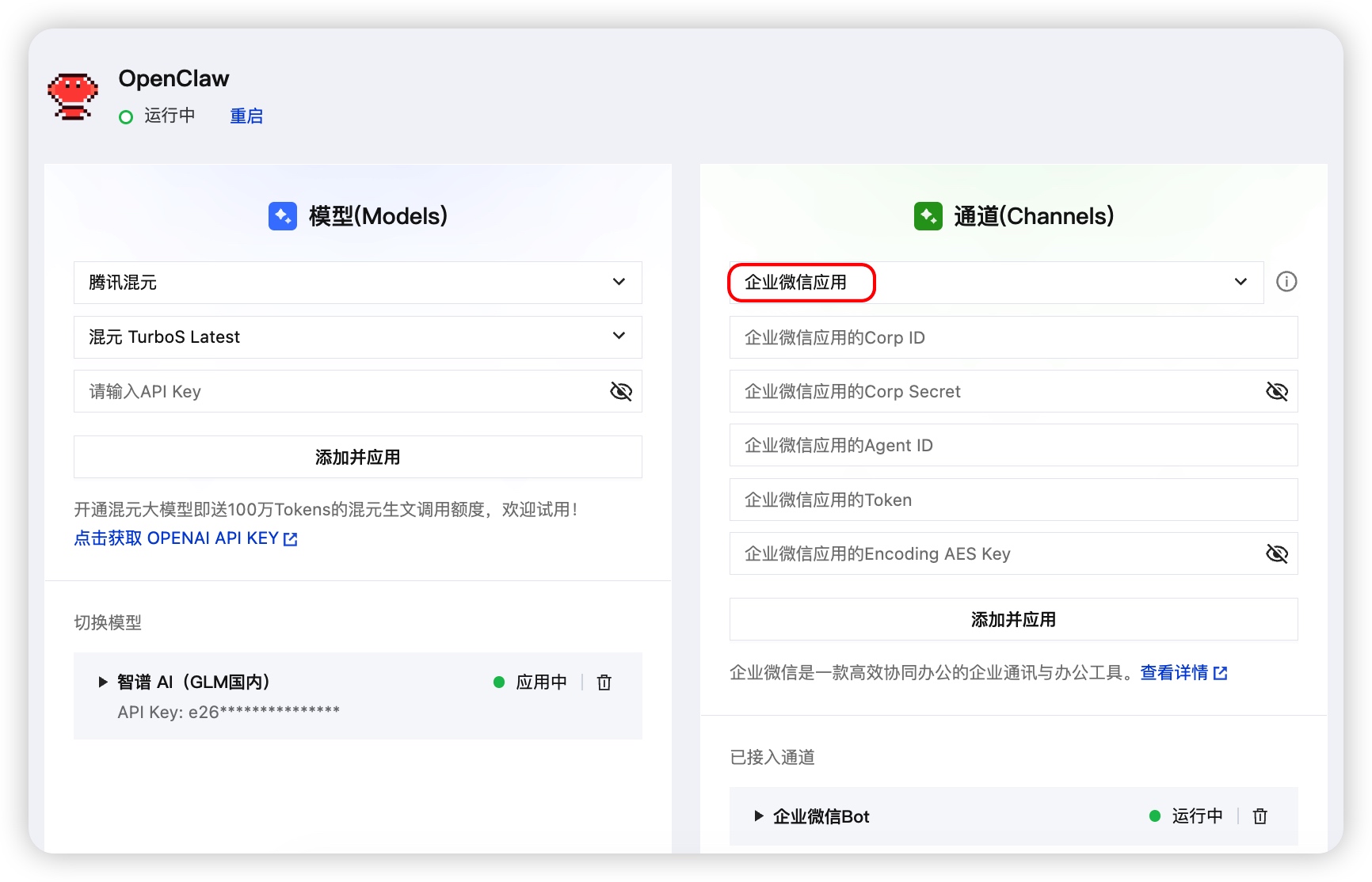Open the 企业微信应用 channel dropdown
The image size is (1372, 882).
click(997, 283)
